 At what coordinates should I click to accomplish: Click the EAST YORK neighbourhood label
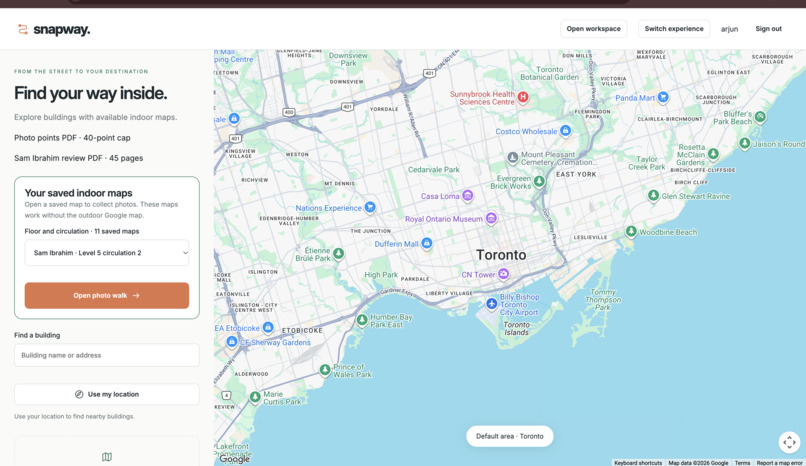[576, 174]
